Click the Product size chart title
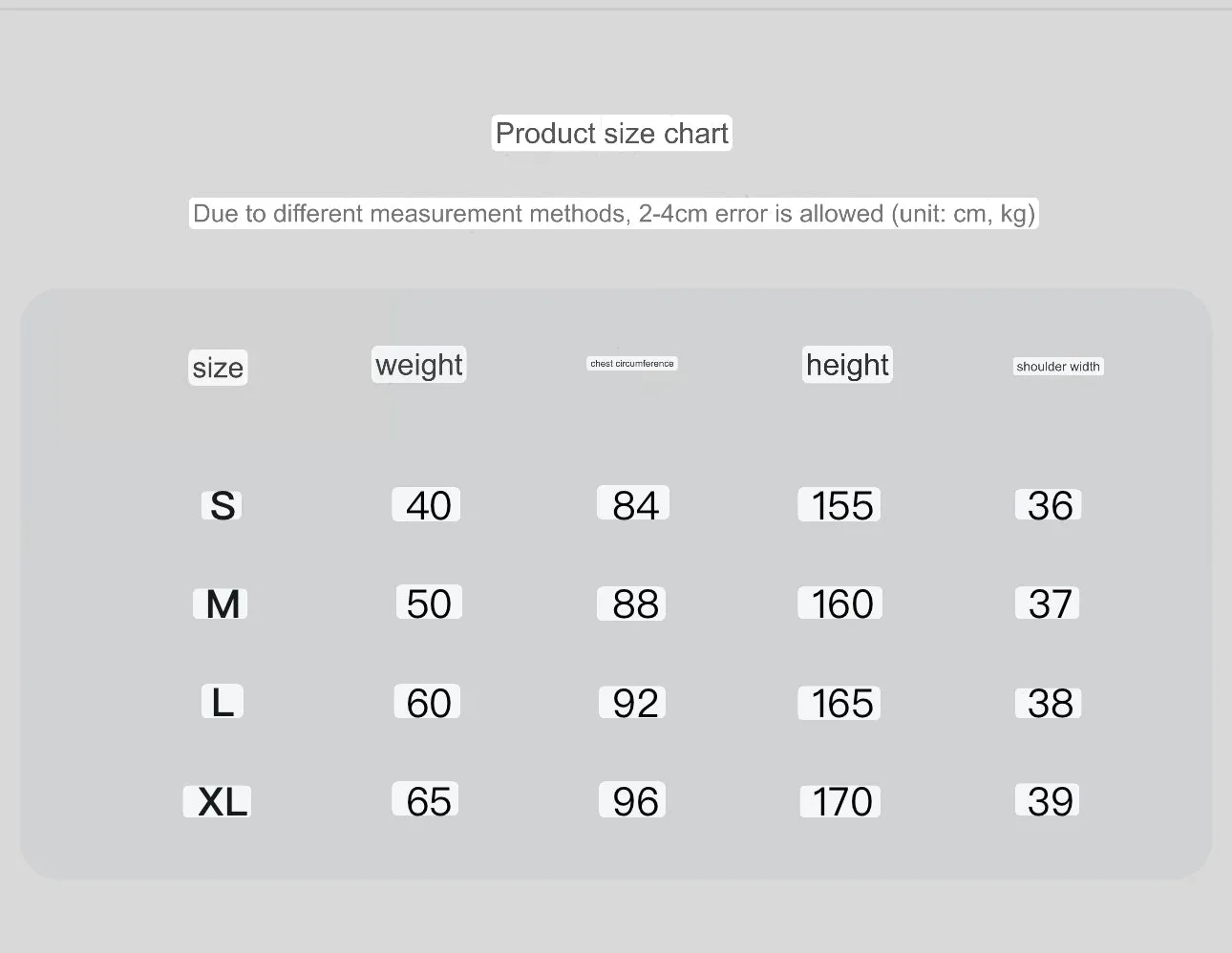This screenshot has height=953, width=1232. click(x=612, y=134)
